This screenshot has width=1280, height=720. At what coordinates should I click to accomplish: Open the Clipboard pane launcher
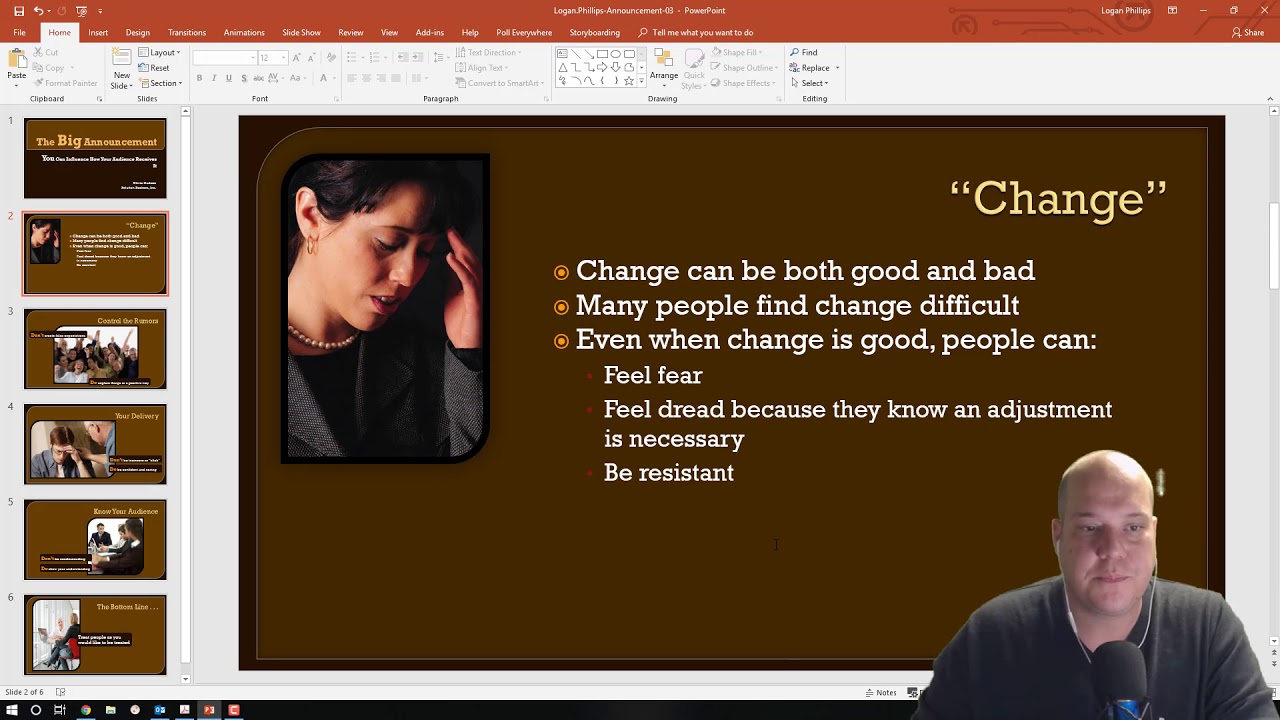click(x=99, y=99)
